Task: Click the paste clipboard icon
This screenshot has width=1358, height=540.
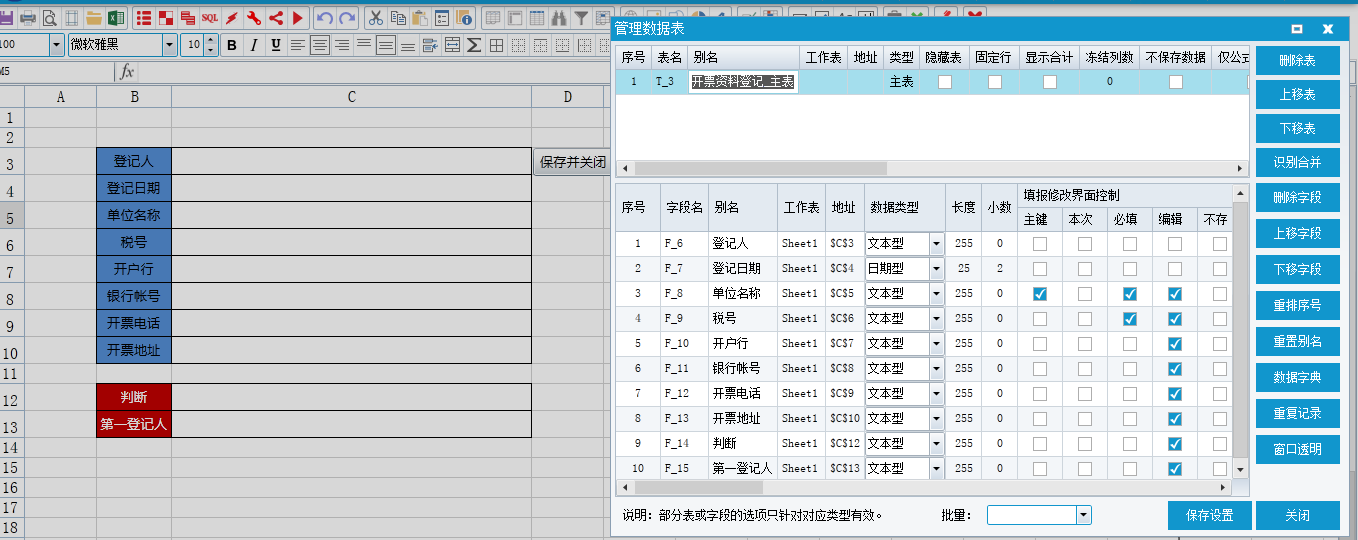Action: point(419,17)
